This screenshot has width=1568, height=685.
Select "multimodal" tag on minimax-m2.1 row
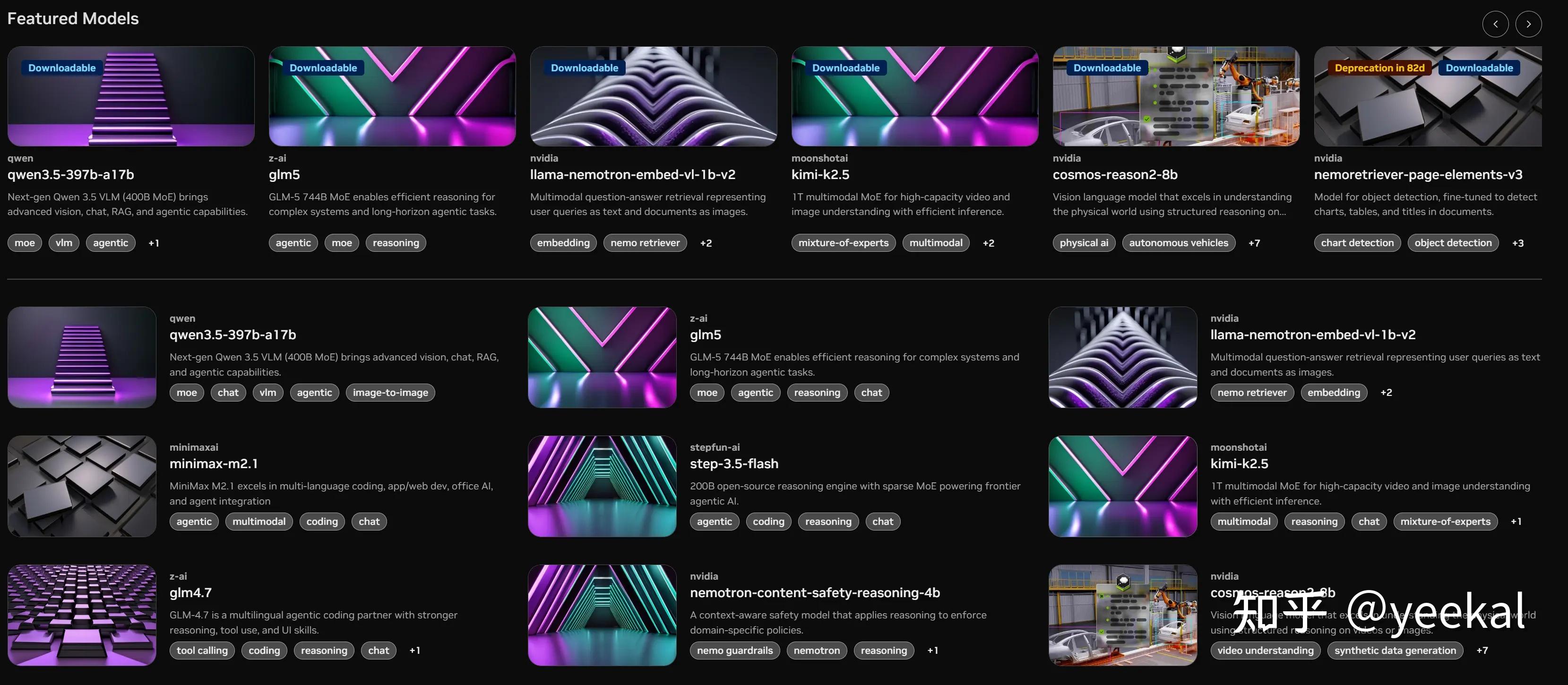click(x=258, y=522)
